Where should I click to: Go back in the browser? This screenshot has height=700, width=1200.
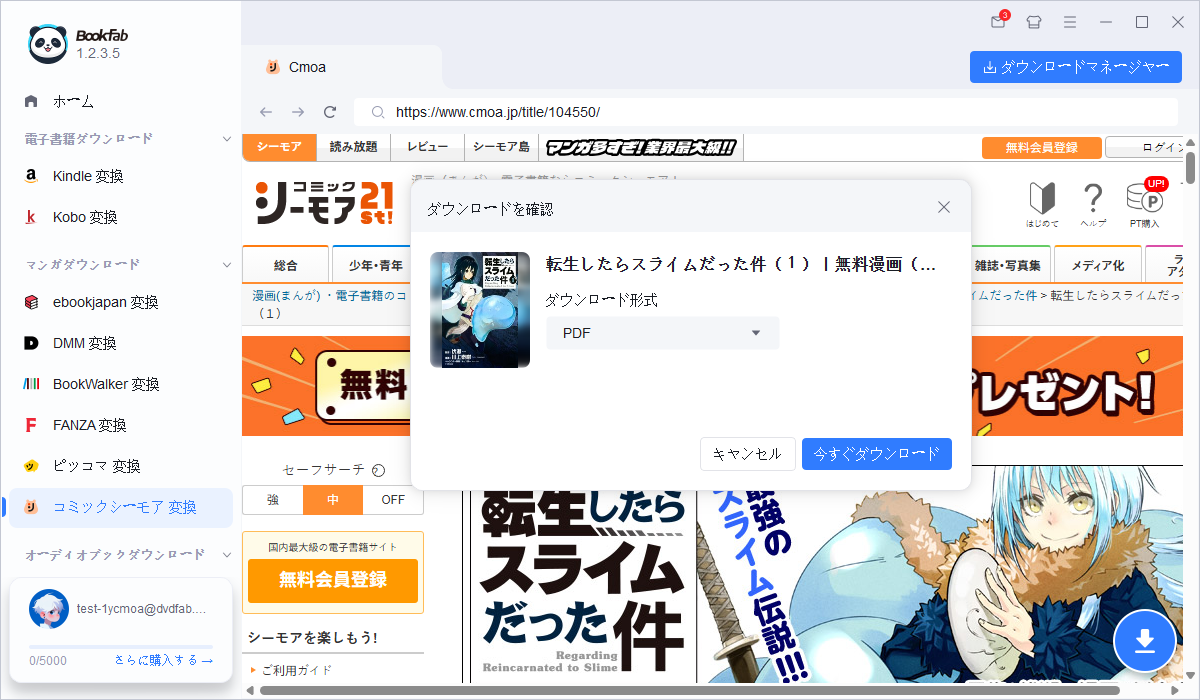(x=265, y=112)
